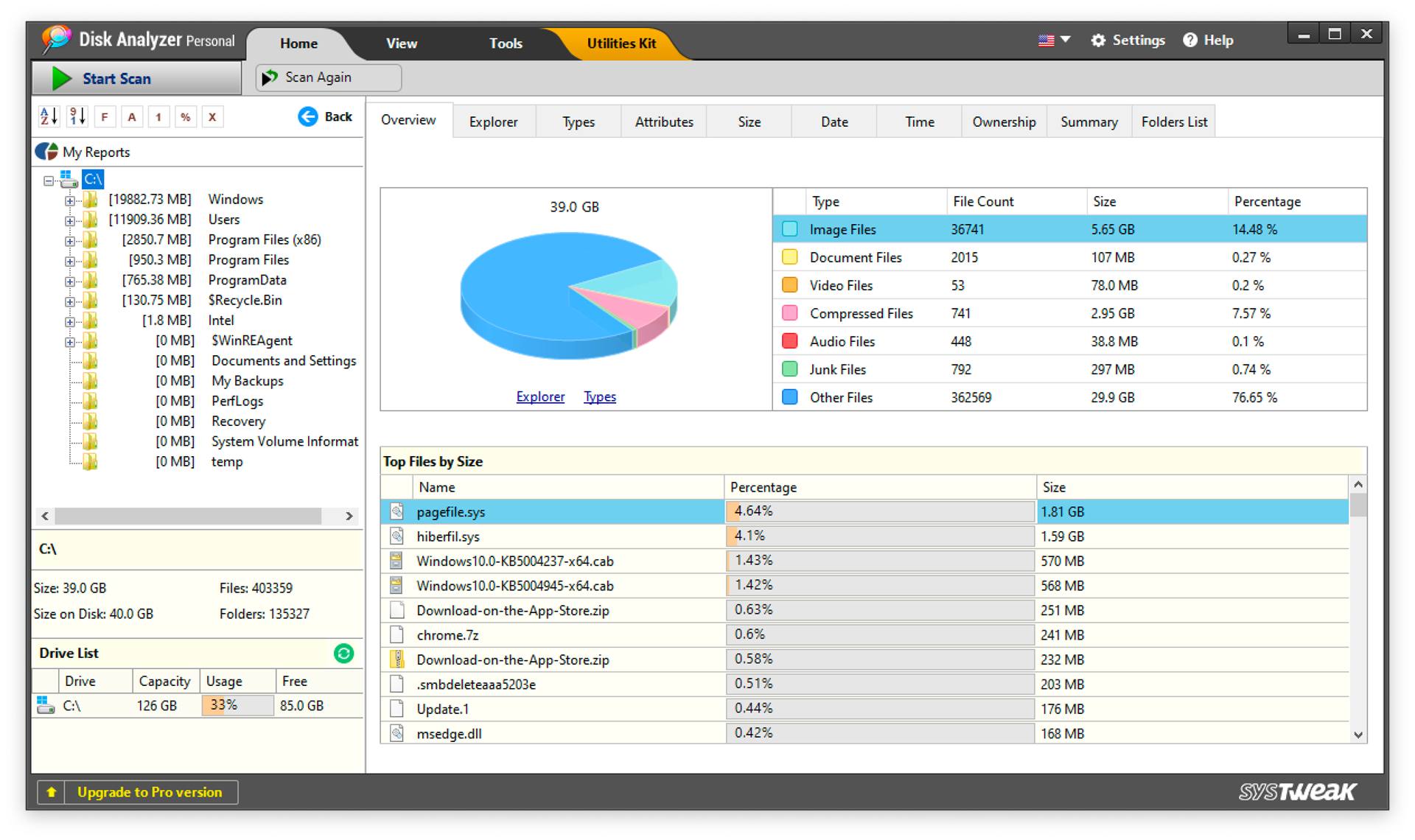Click the sort A-Z icon
This screenshot has width=1415, height=840.
[49, 116]
